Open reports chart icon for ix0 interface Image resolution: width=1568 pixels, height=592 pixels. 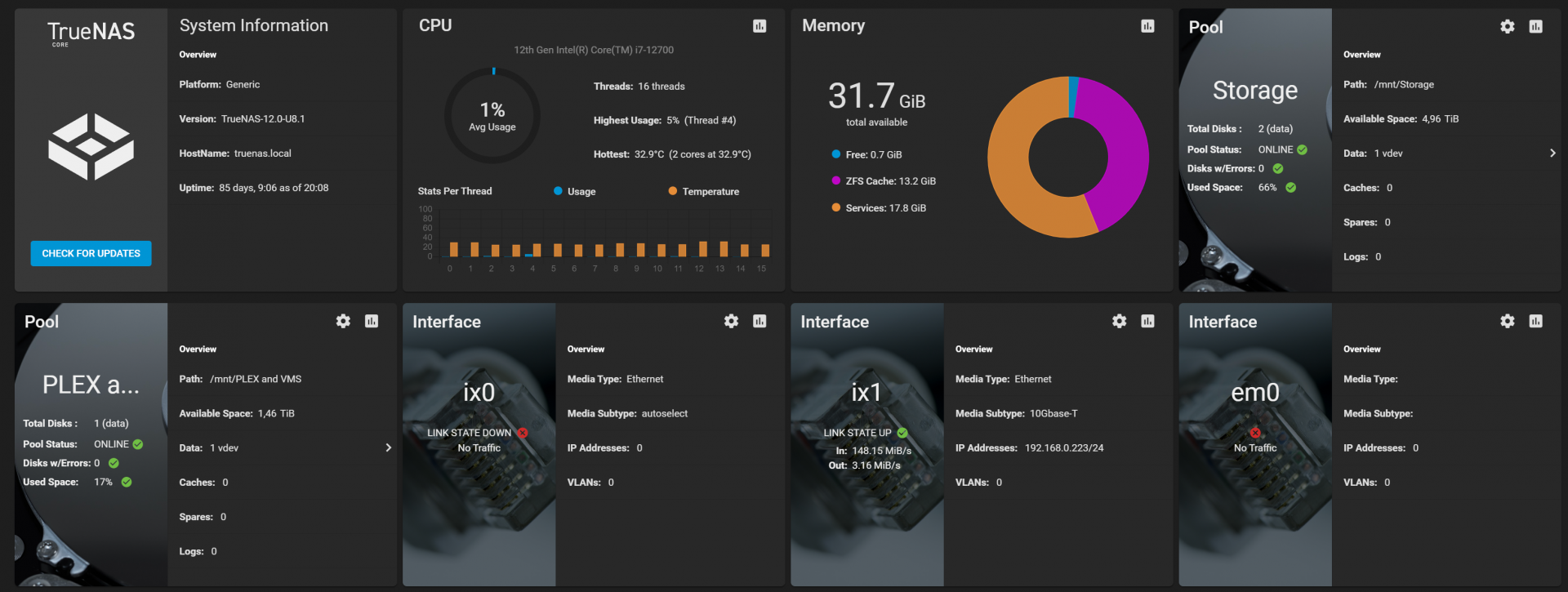[759, 321]
